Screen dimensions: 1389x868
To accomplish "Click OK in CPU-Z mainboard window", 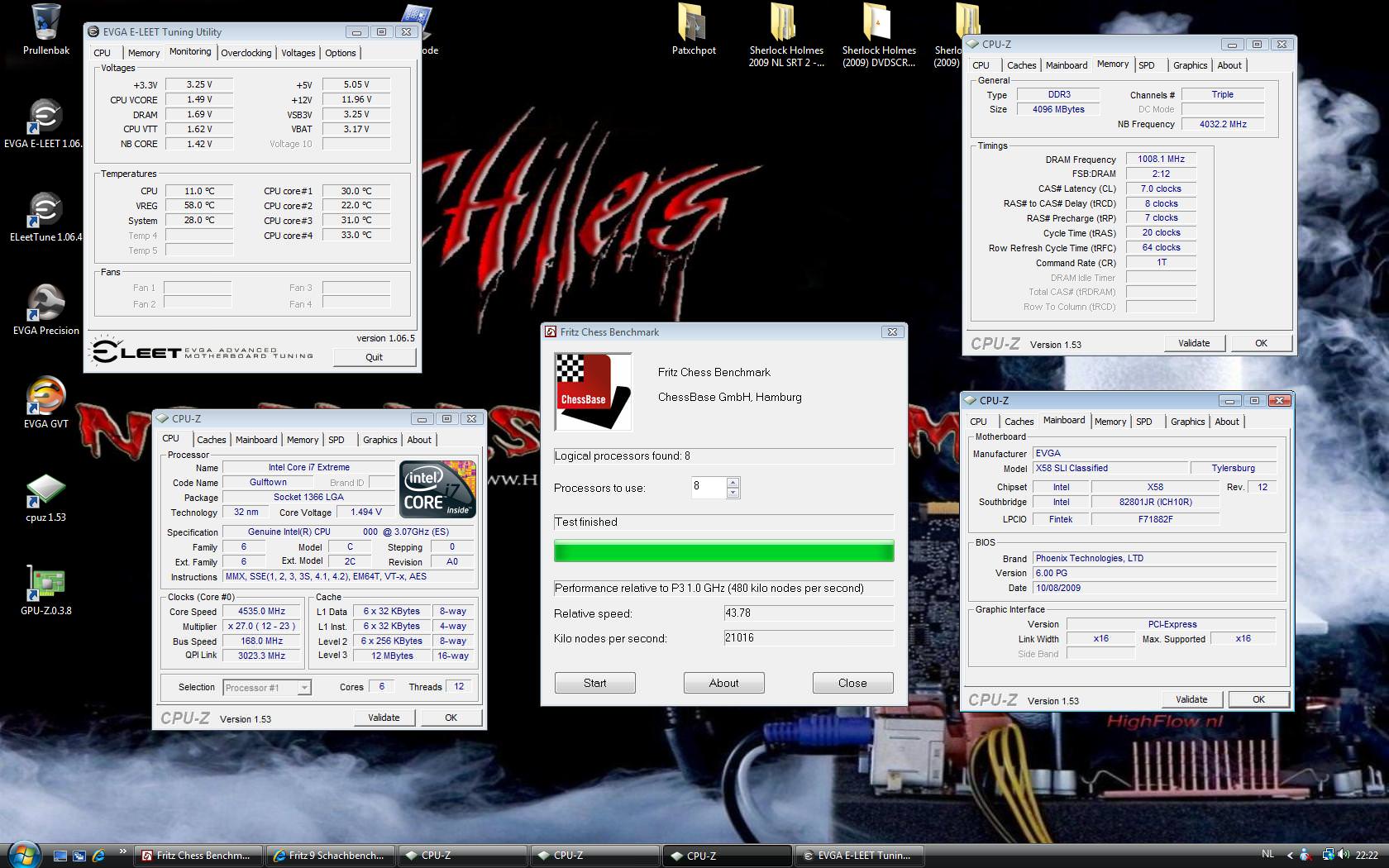I will click(1259, 699).
